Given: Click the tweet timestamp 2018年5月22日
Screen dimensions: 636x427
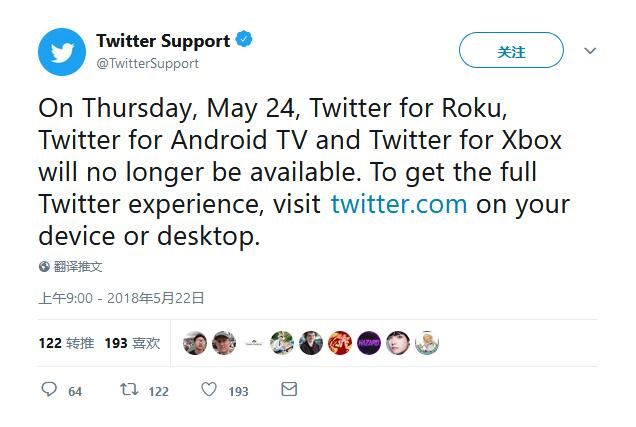Looking at the screenshot, I should click(x=155, y=297).
